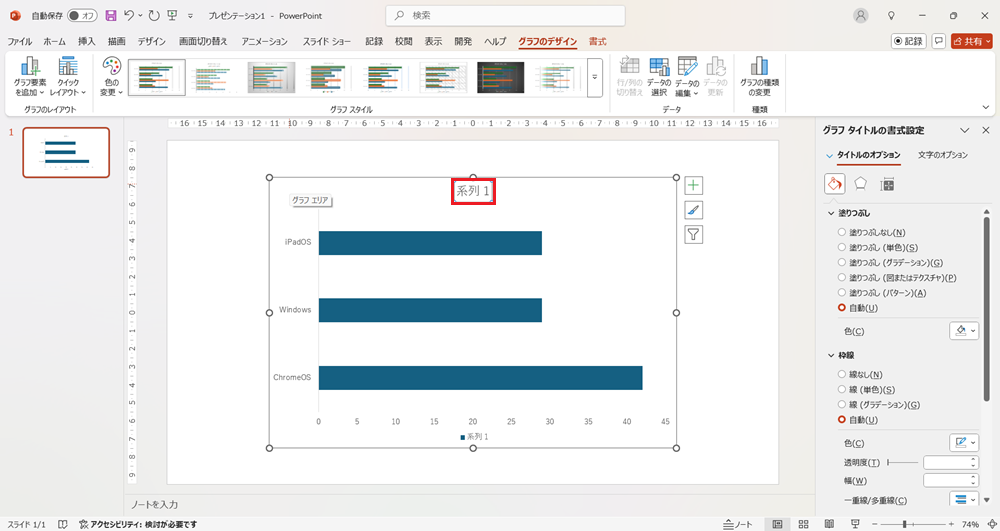
Task: Click the 幅(W) width input field
Action: click(951, 481)
